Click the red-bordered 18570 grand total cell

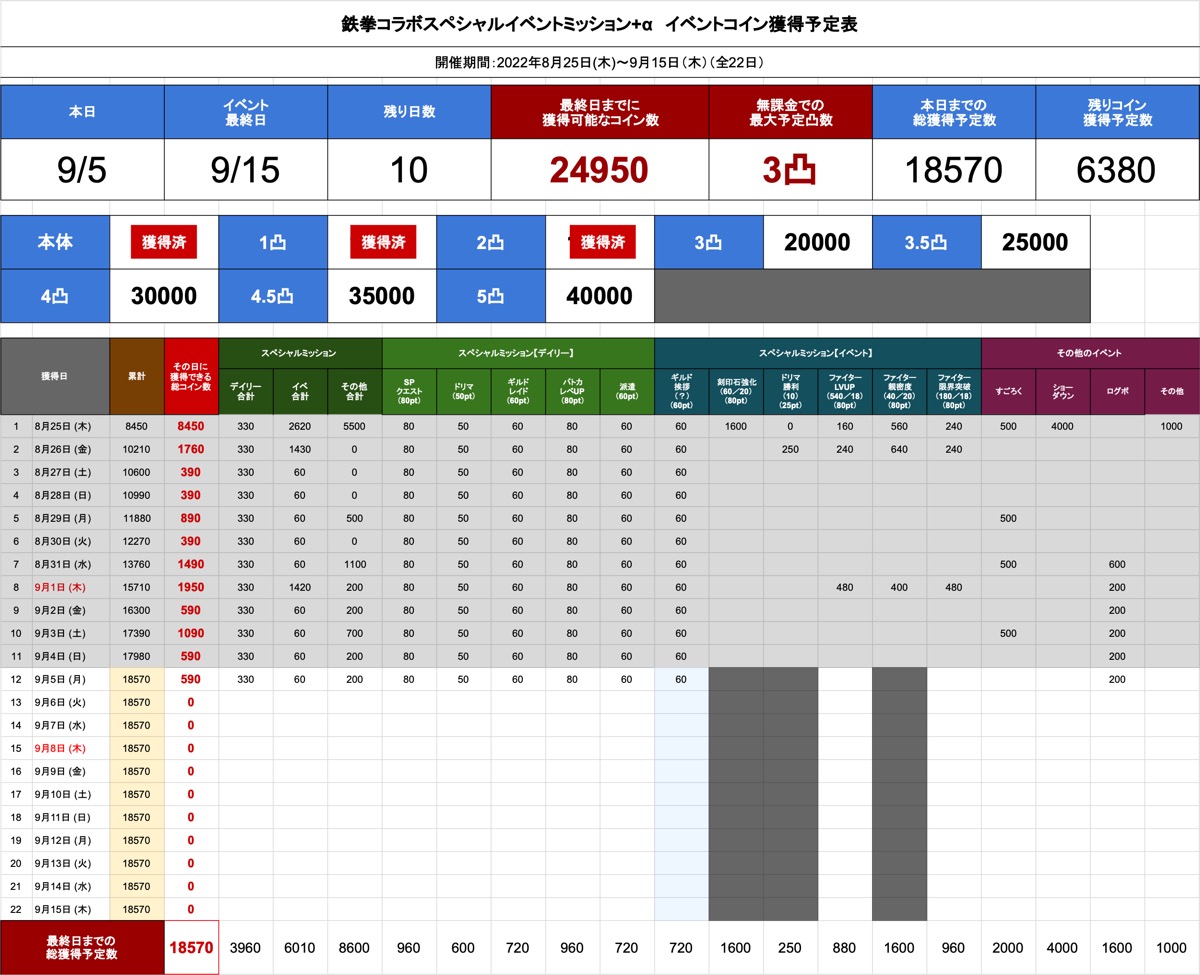pyautogui.click(x=191, y=947)
